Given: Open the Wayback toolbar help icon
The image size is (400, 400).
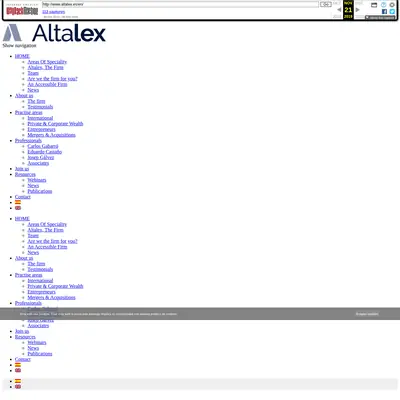Looking at the screenshot, I should 383,5.
